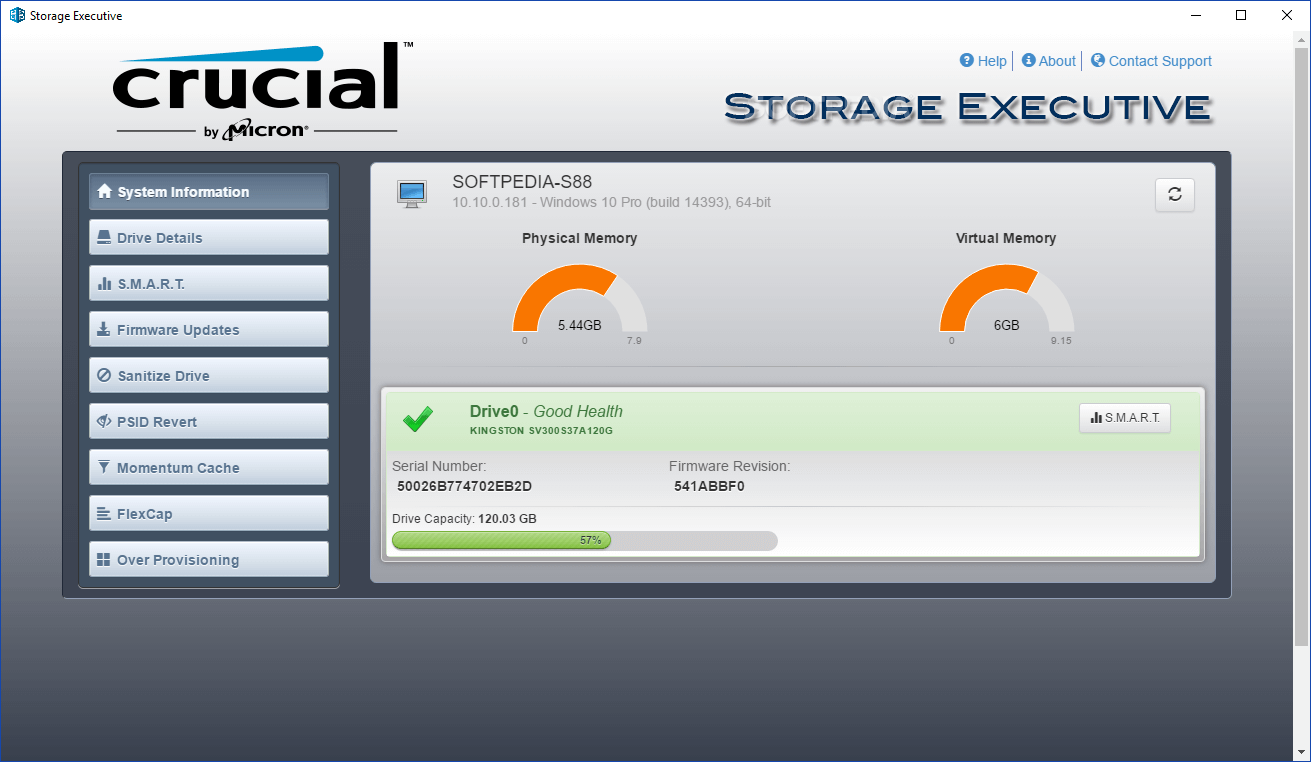Click the 10.10.0.181 Windows 10 Pro line
This screenshot has height=762, width=1311.
(612, 202)
